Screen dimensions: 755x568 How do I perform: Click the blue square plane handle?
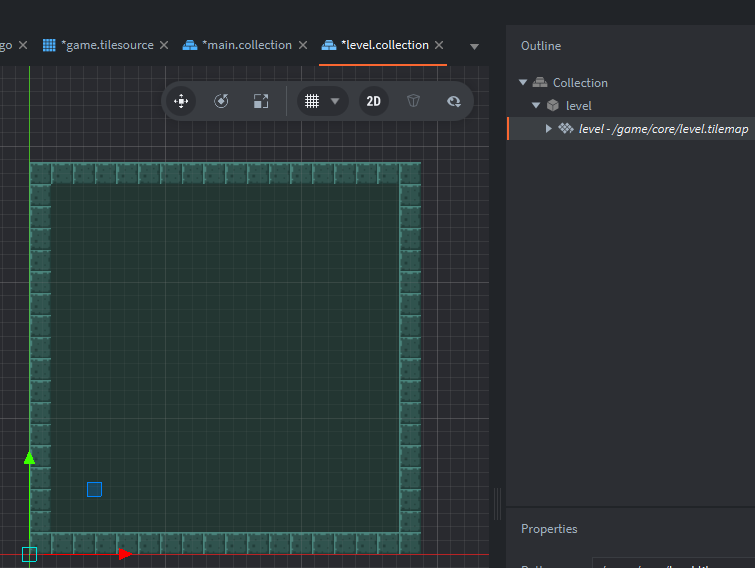94,489
